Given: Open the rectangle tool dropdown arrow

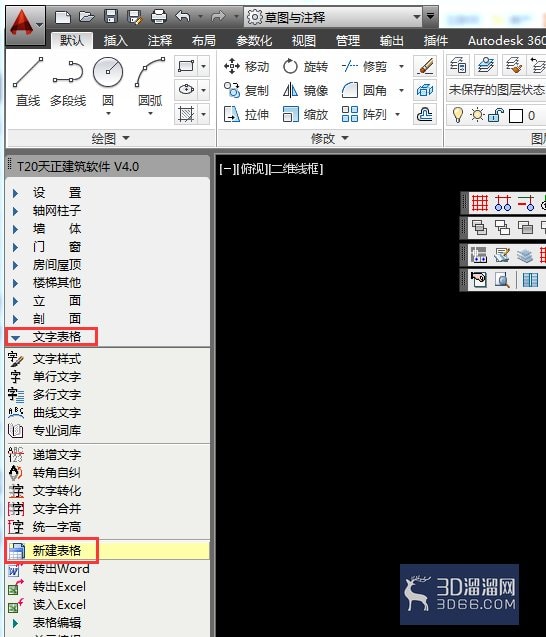Looking at the screenshot, I should point(204,66).
